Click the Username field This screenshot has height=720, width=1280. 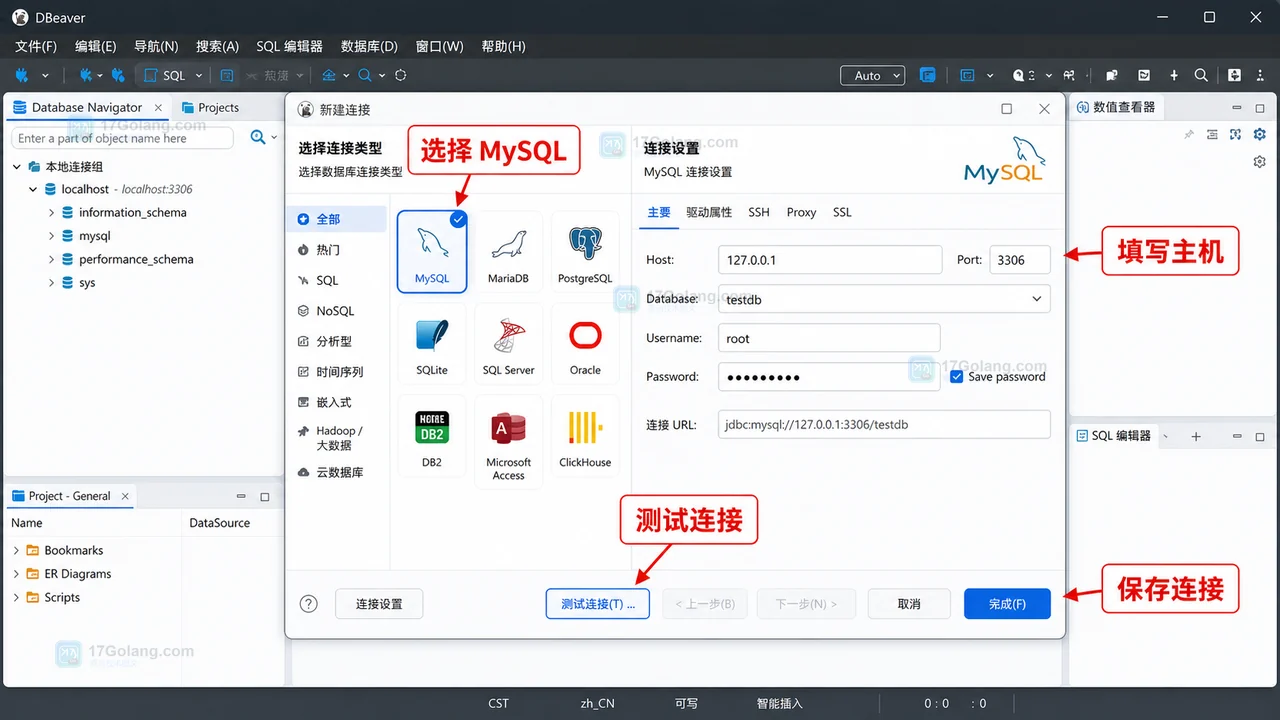pos(829,338)
